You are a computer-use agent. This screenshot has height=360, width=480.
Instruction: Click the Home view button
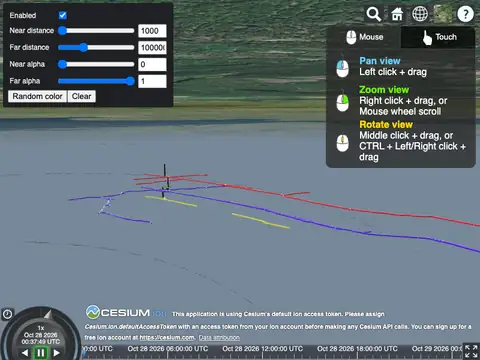click(397, 14)
